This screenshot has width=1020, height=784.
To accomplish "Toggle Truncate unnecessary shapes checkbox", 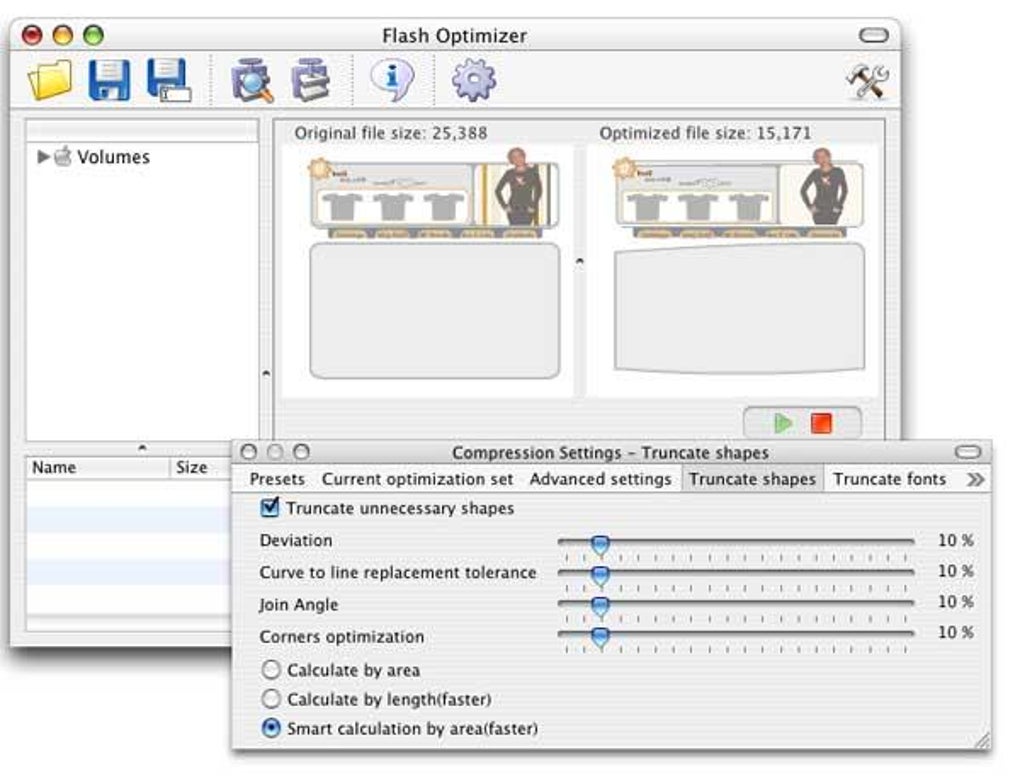I will point(269,507).
